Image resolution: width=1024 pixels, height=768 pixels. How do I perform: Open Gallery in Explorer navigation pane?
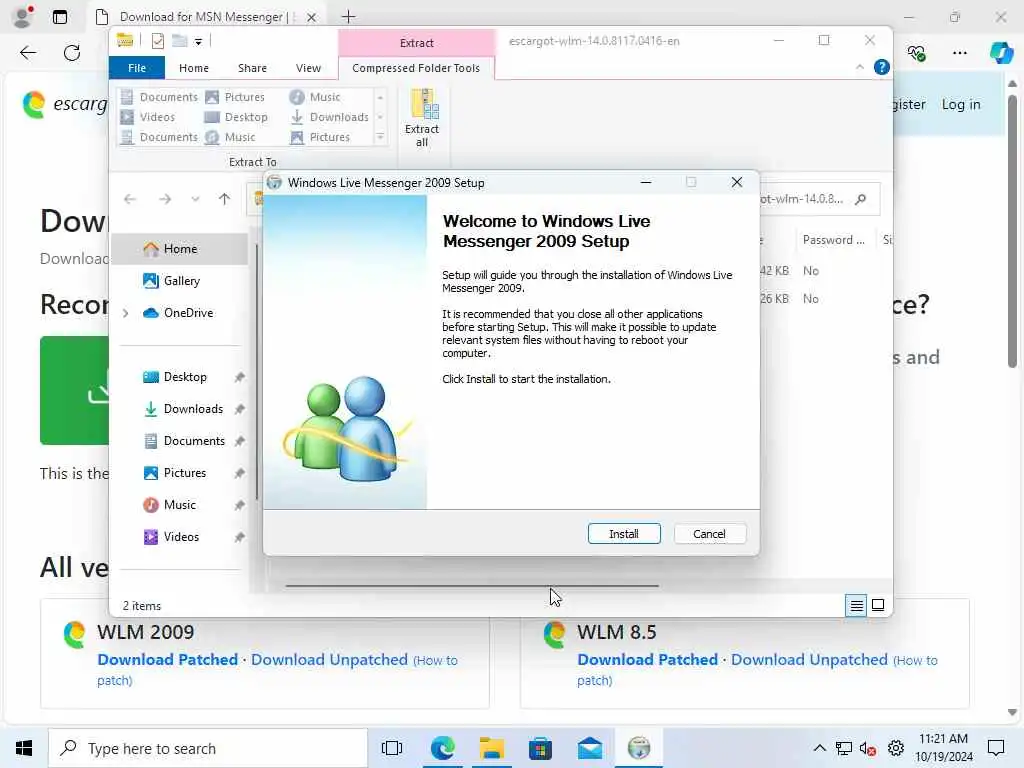point(182,281)
